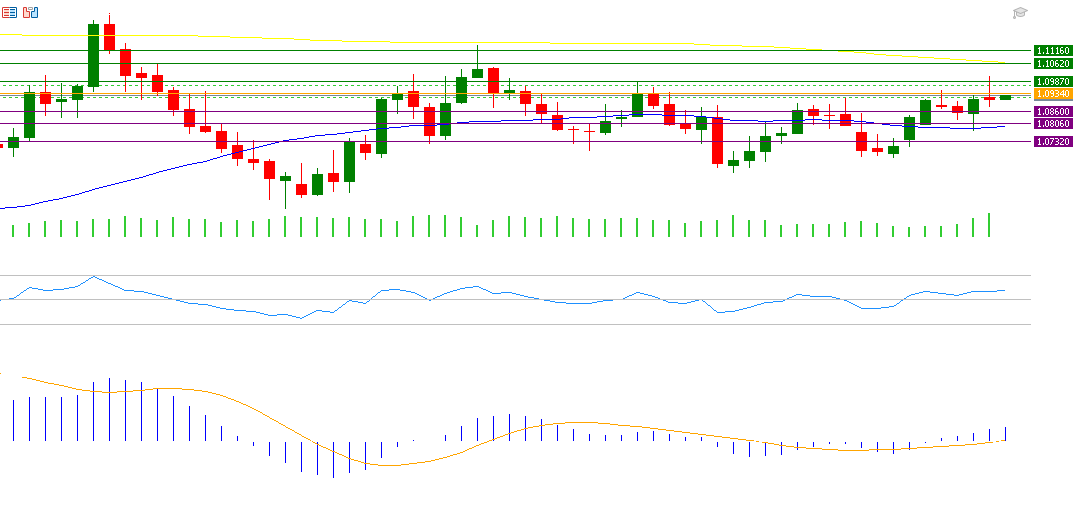Select the yellow moving average line
The height and width of the screenshot is (506, 1080).
[x=600, y=42]
